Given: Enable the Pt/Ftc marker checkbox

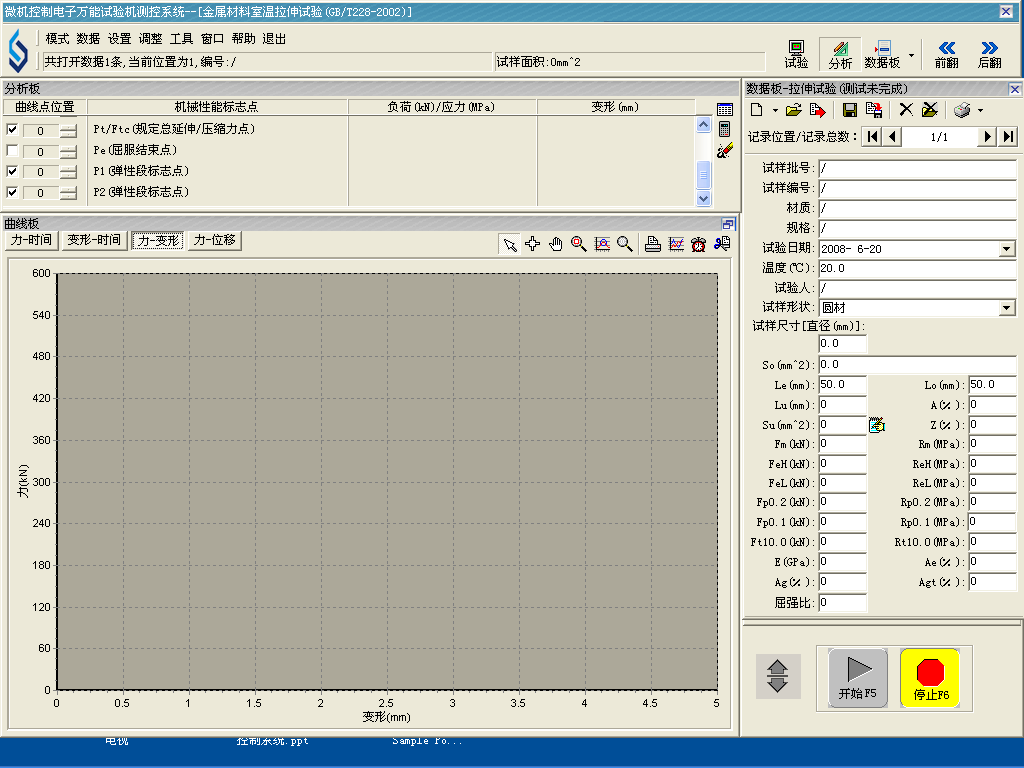Looking at the screenshot, I should (x=12, y=130).
